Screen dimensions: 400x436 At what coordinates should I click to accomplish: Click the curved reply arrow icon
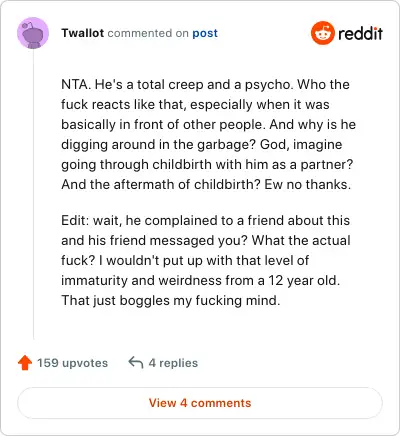tap(136, 362)
